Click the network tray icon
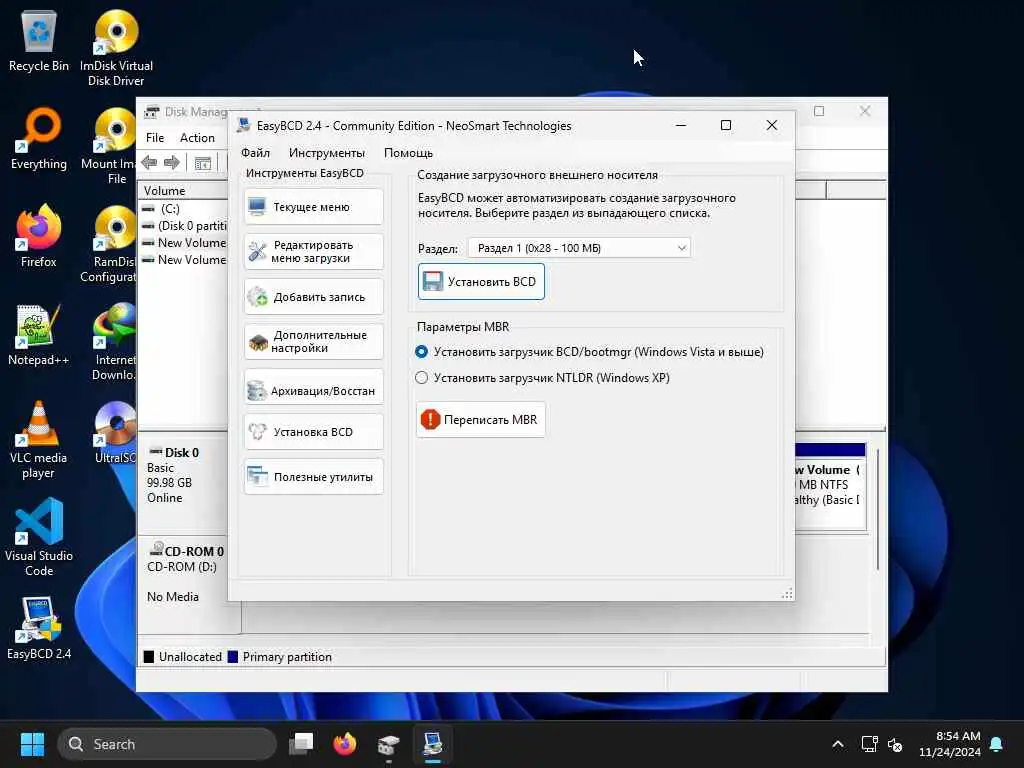The width and height of the screenshot is (1024, 768). click(x=869, y=744)
